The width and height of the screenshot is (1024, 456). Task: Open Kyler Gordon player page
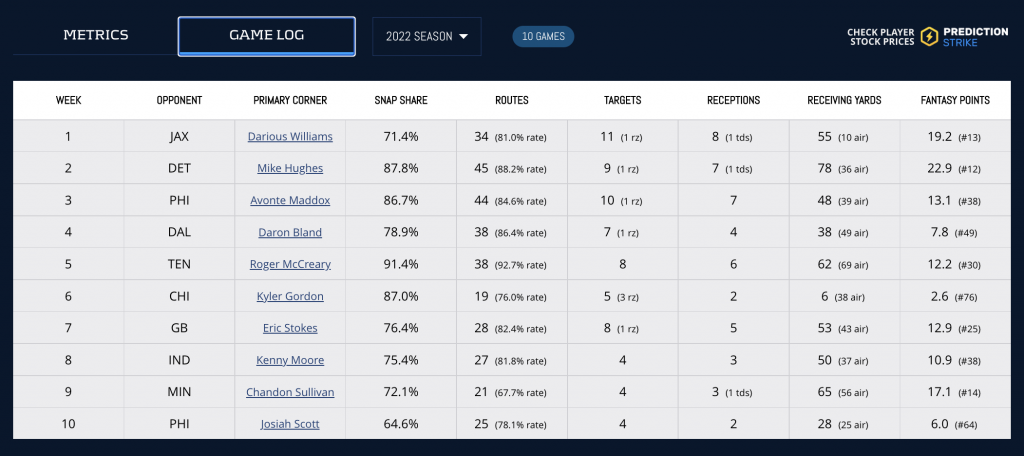coord(290,296)
